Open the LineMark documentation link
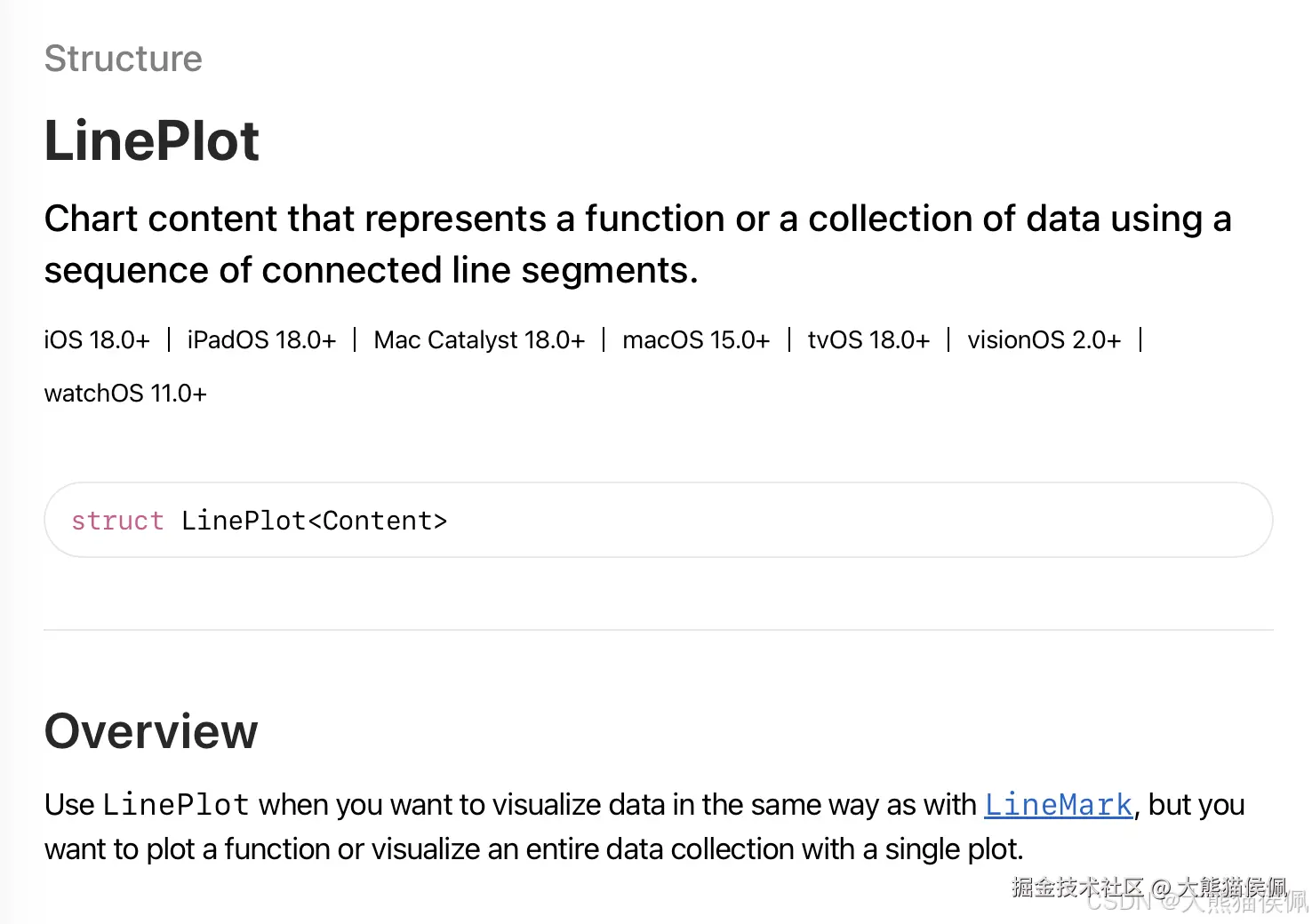This screenshot has width=1312, height=924. point(1058,805)
